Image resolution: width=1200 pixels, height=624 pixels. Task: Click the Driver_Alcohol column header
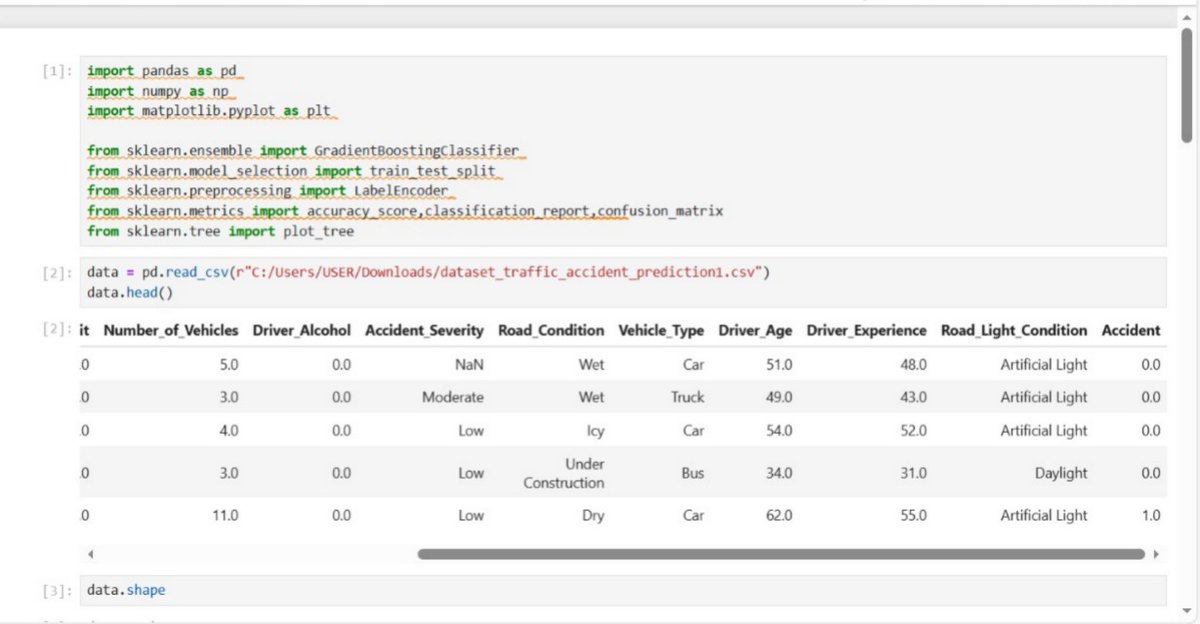pos(302,330)
